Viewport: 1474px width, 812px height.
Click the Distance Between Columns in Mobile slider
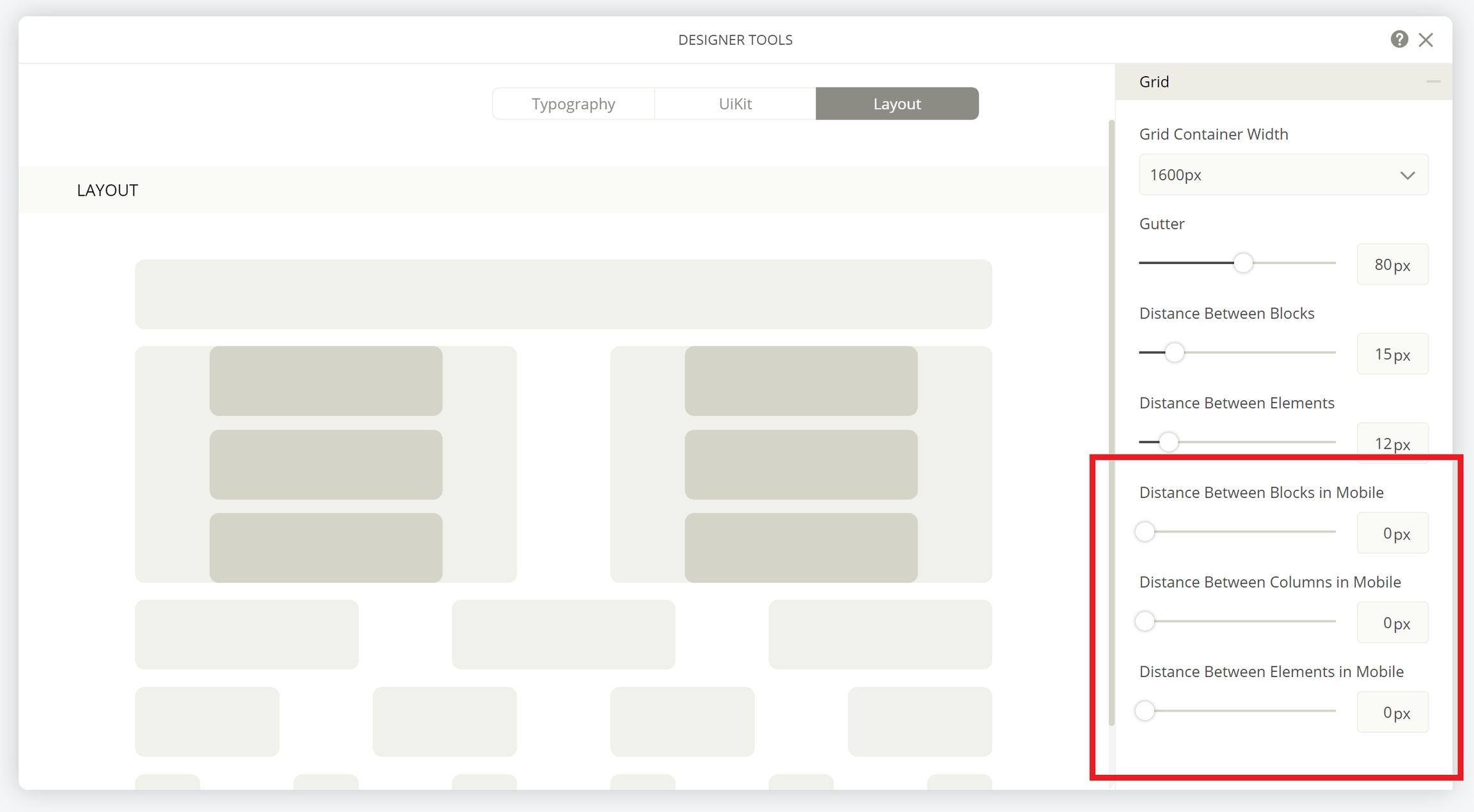[x=1145, y=621]
